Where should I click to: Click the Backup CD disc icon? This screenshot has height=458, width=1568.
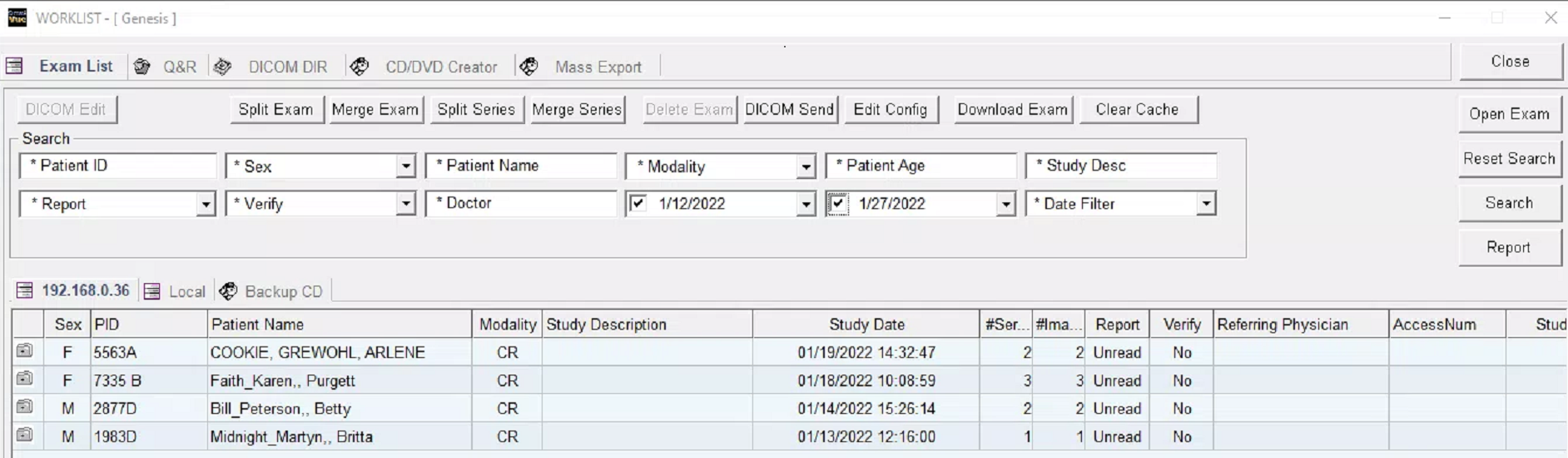pos(228,291)
